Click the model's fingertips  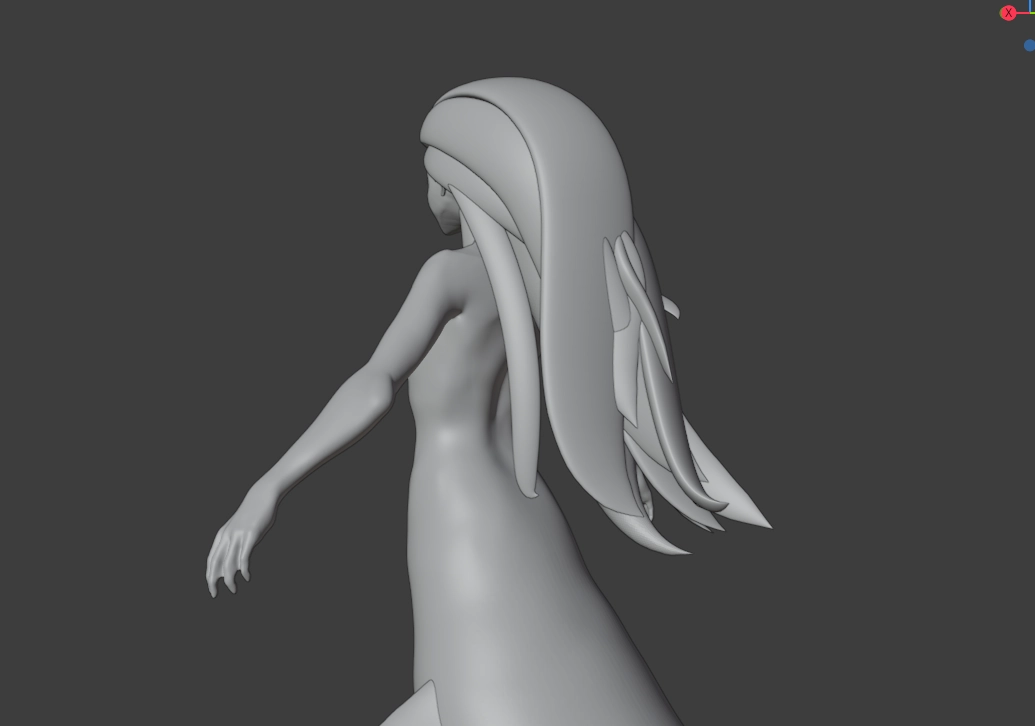click(x=215, y=585)
